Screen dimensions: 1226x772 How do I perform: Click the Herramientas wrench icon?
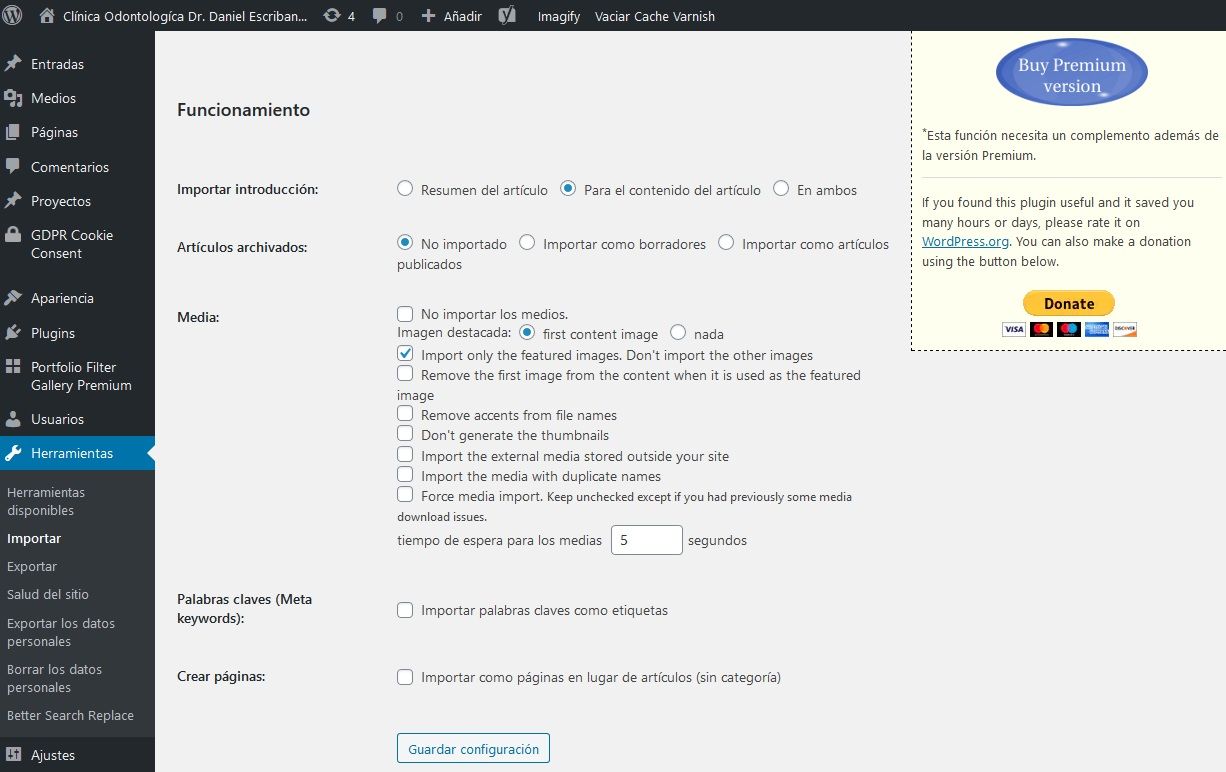13,453
